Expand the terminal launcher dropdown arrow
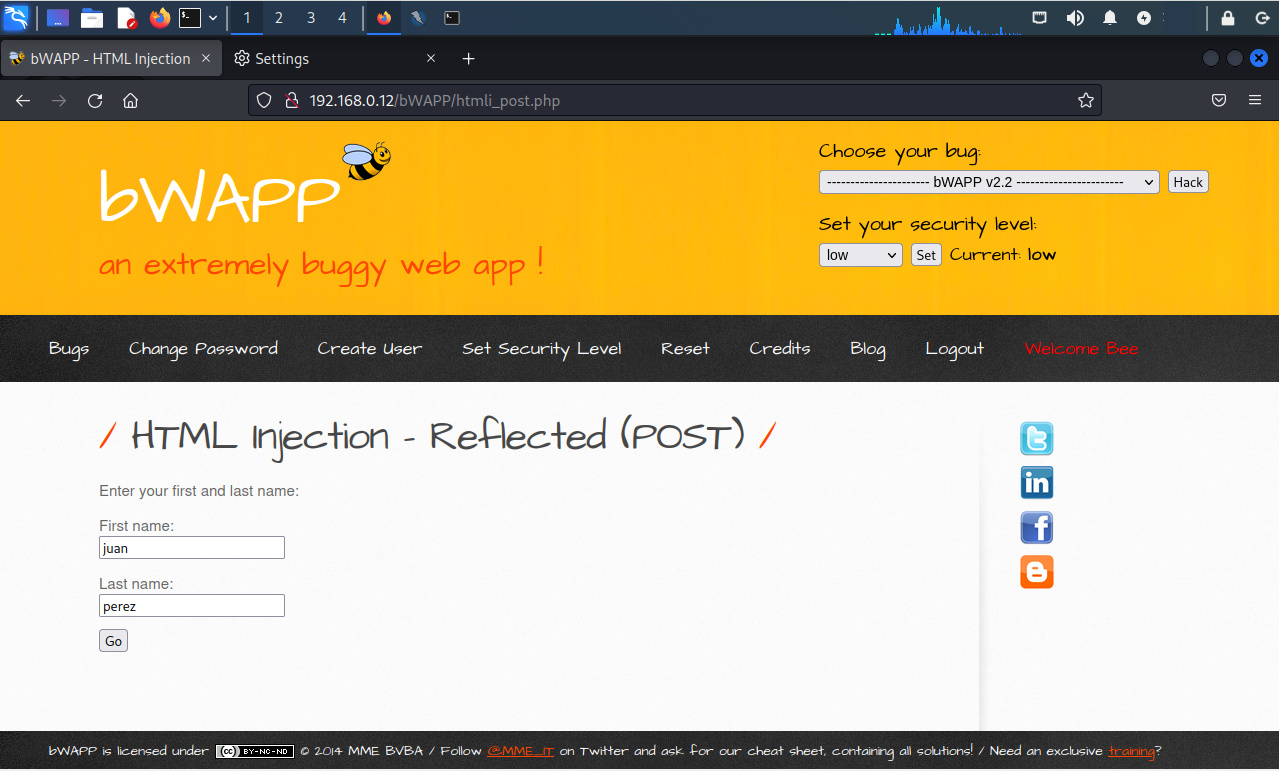The image size is (1279, 771). coord(213,18)
